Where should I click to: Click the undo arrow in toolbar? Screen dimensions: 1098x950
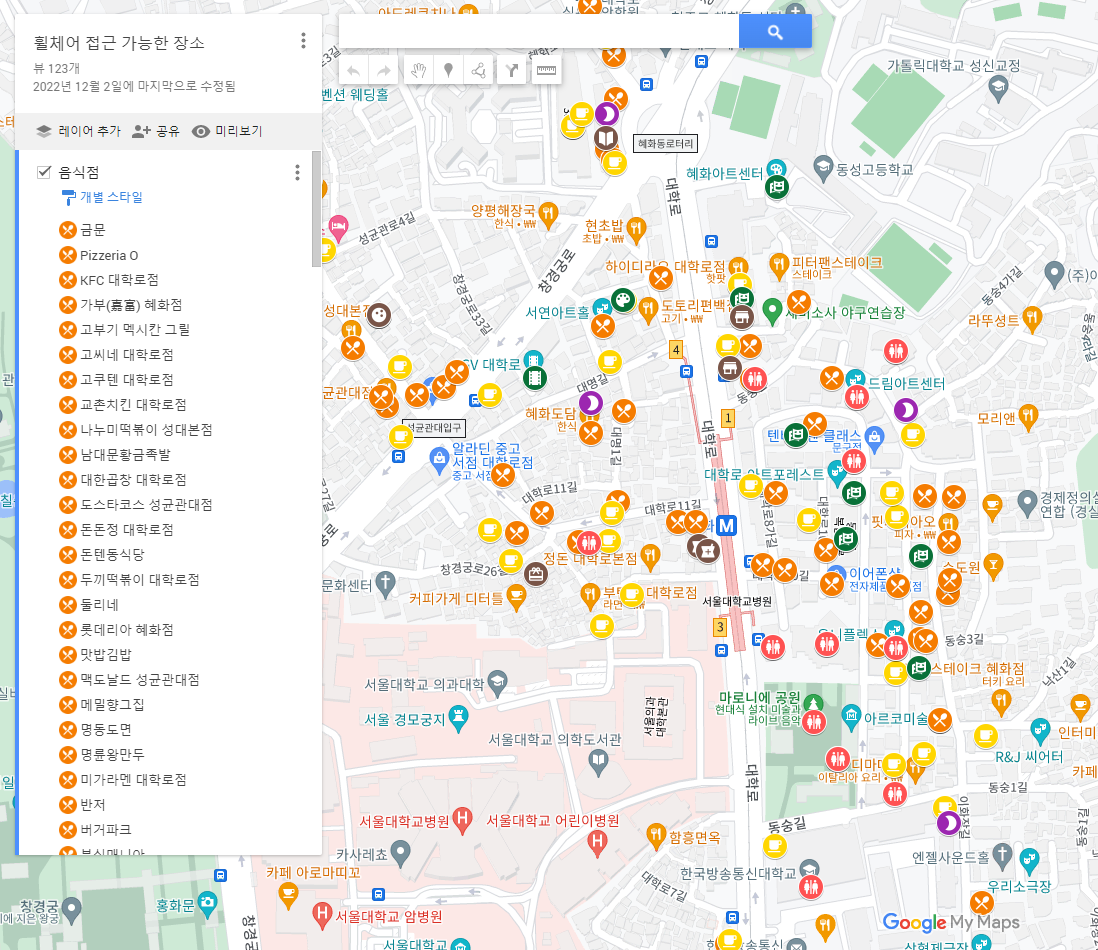(x=354, y=70)
